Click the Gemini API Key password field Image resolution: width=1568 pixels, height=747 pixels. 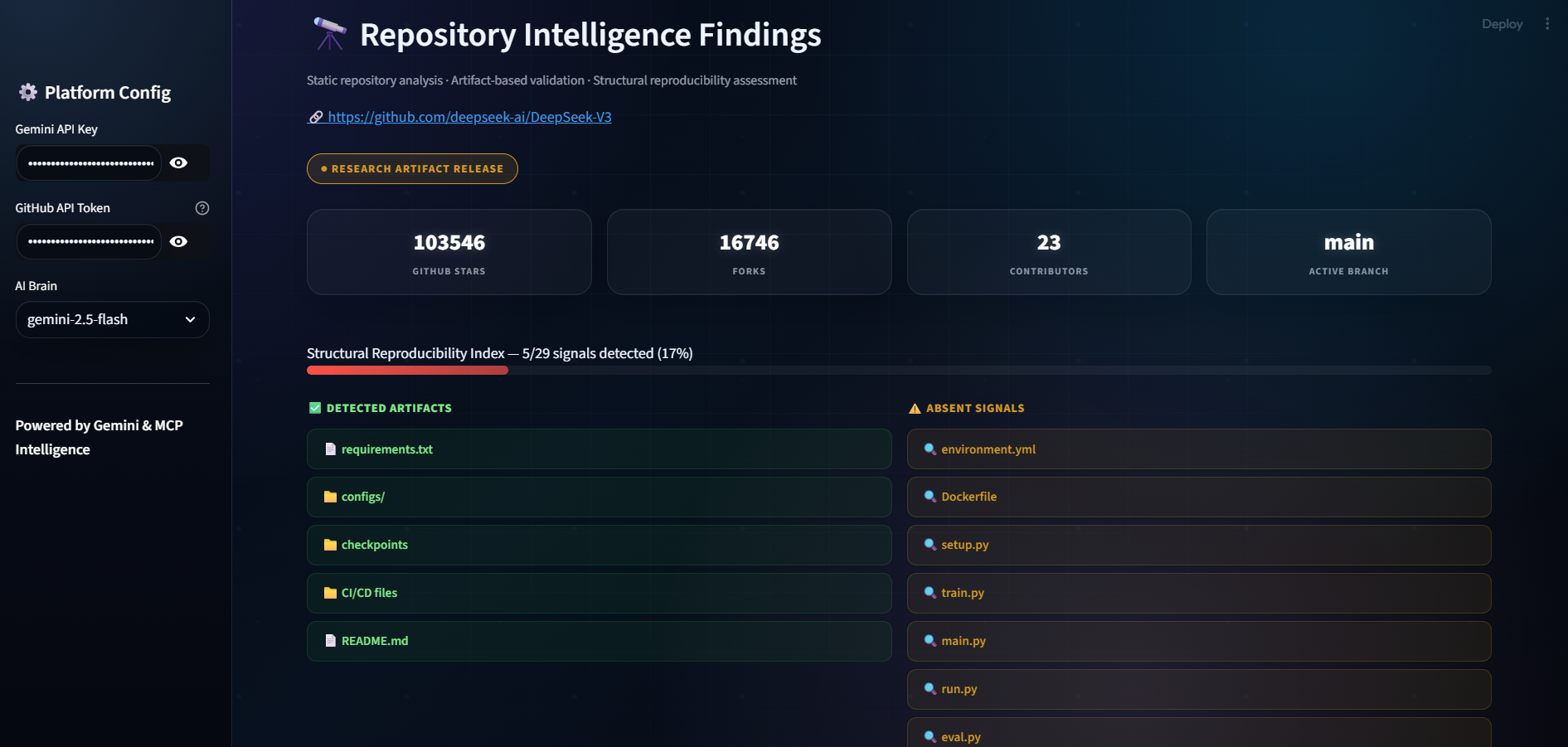90,162
